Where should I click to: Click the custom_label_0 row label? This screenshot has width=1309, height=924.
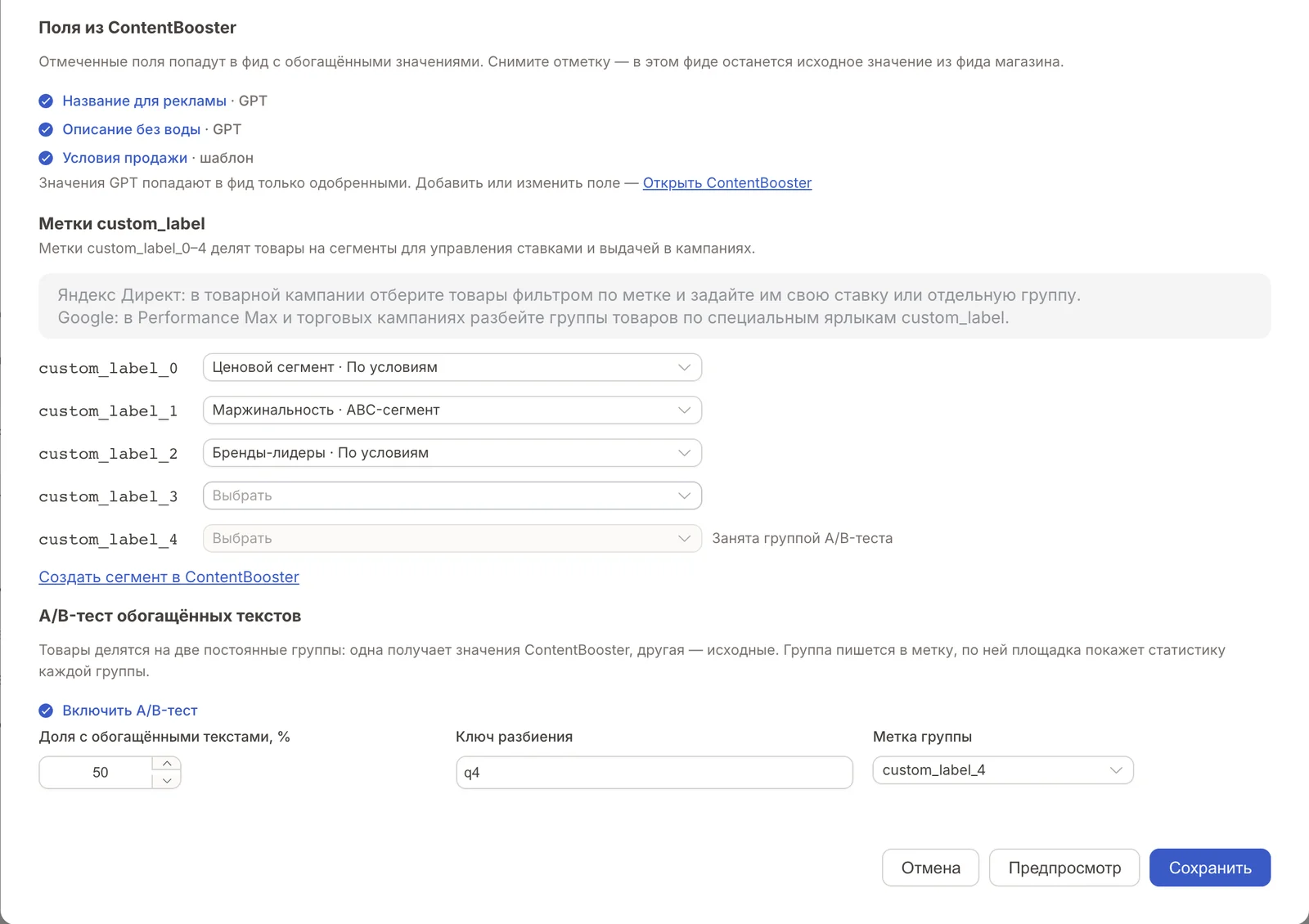[108, 368]
